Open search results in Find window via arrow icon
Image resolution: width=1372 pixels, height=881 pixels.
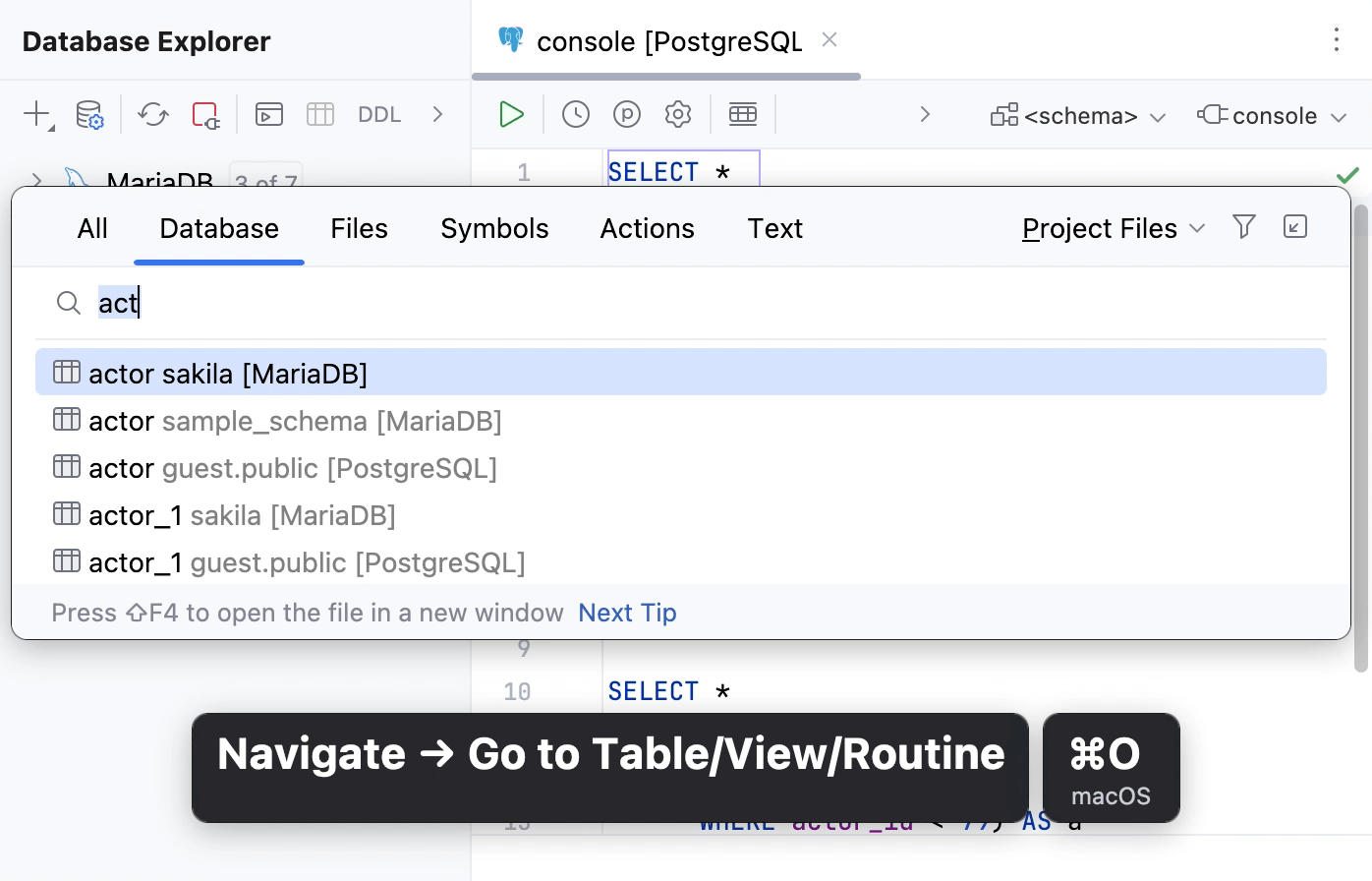click(x=1295, y=227)
